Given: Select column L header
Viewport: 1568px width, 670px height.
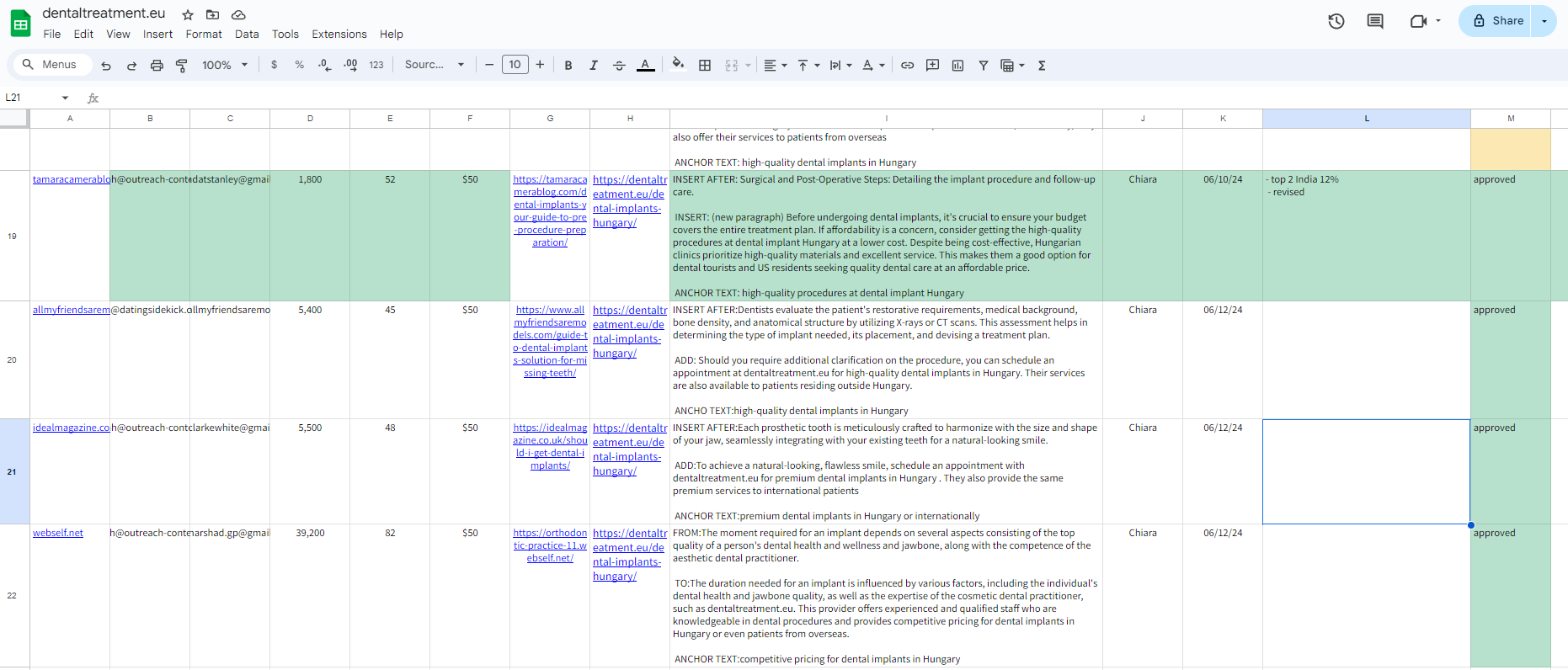Looking at the screenshot, I should (1367, 119).
